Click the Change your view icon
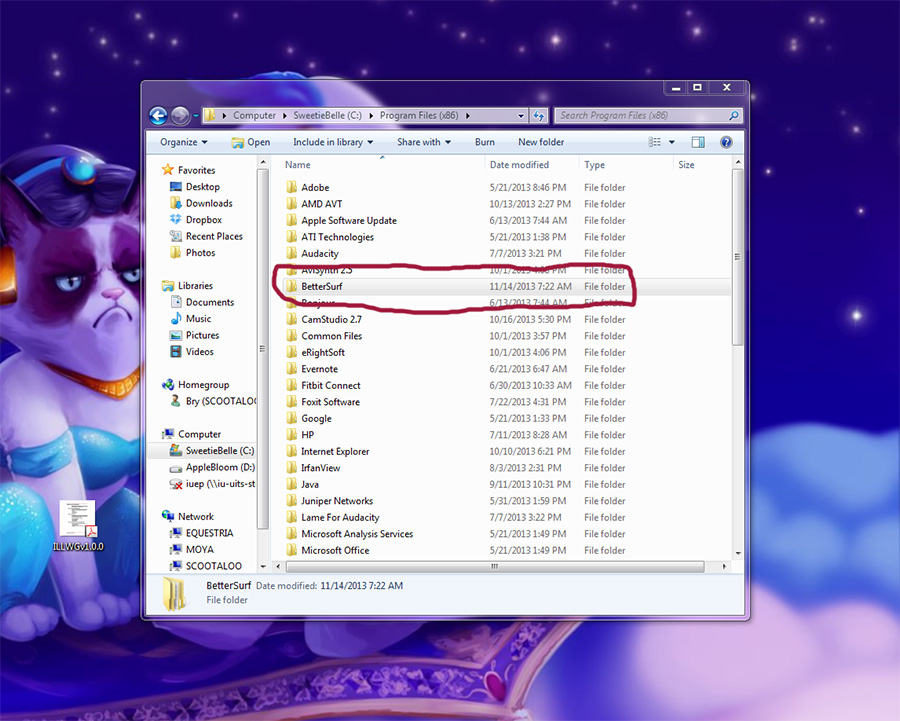 click(x=654, y=142)
